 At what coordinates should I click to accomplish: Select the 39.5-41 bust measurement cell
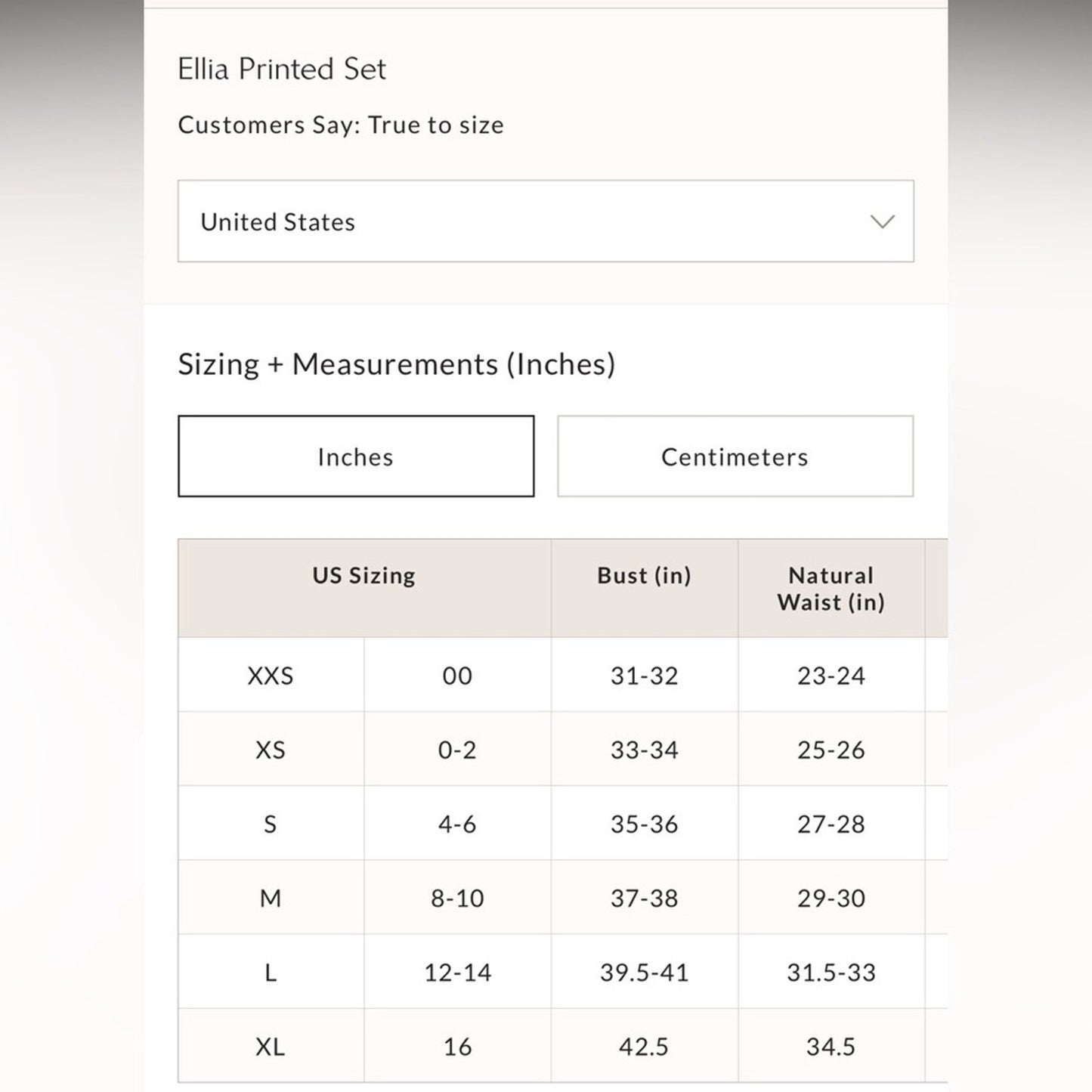(x=644, y=972)
